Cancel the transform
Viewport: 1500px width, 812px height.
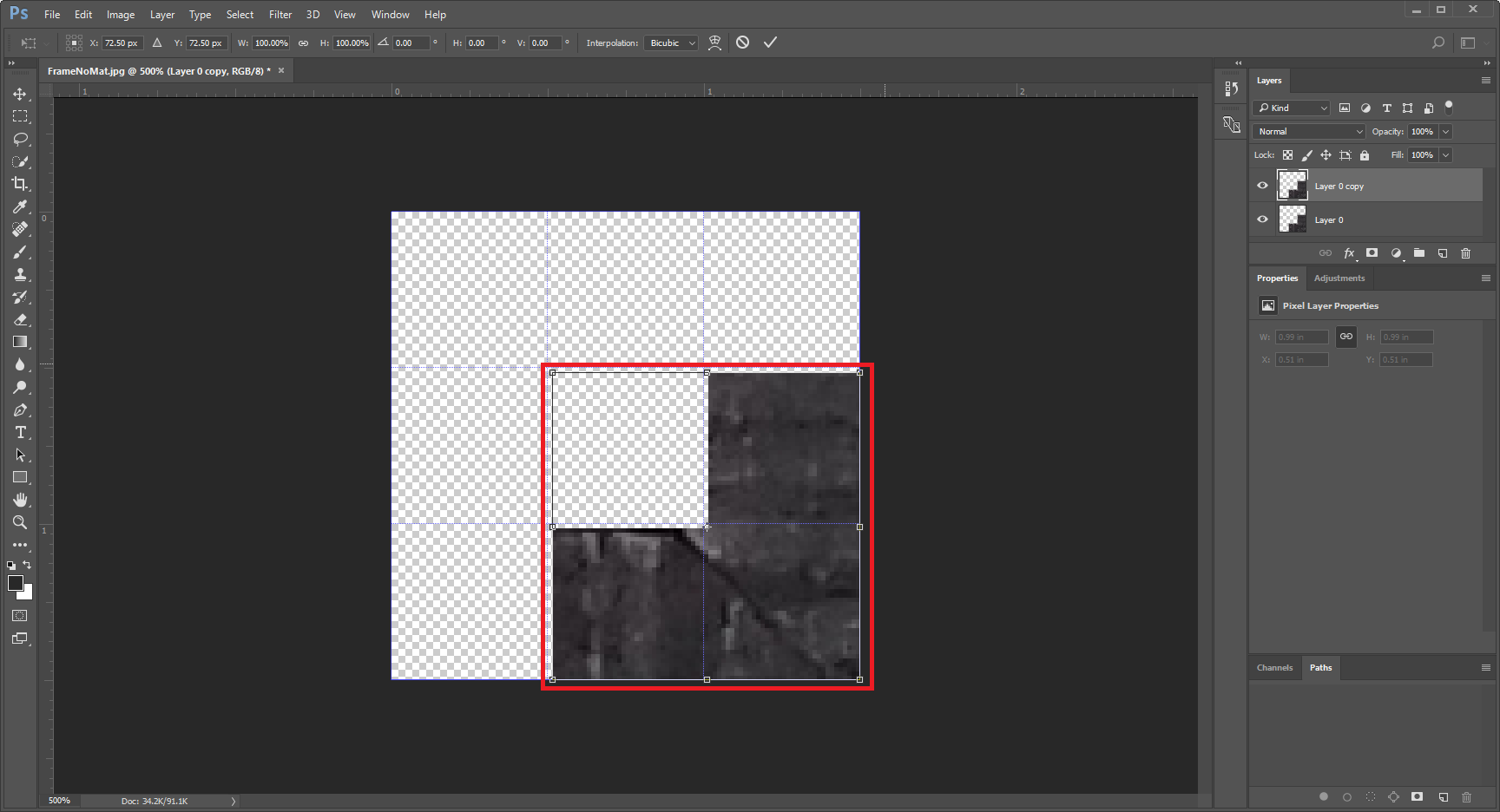[x=742, y=43]
